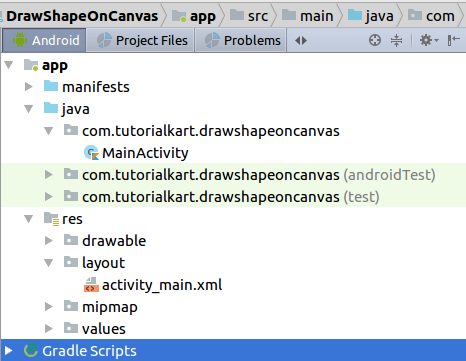Switch to the Android view tab
466x361 pixels.
(44, 40)
